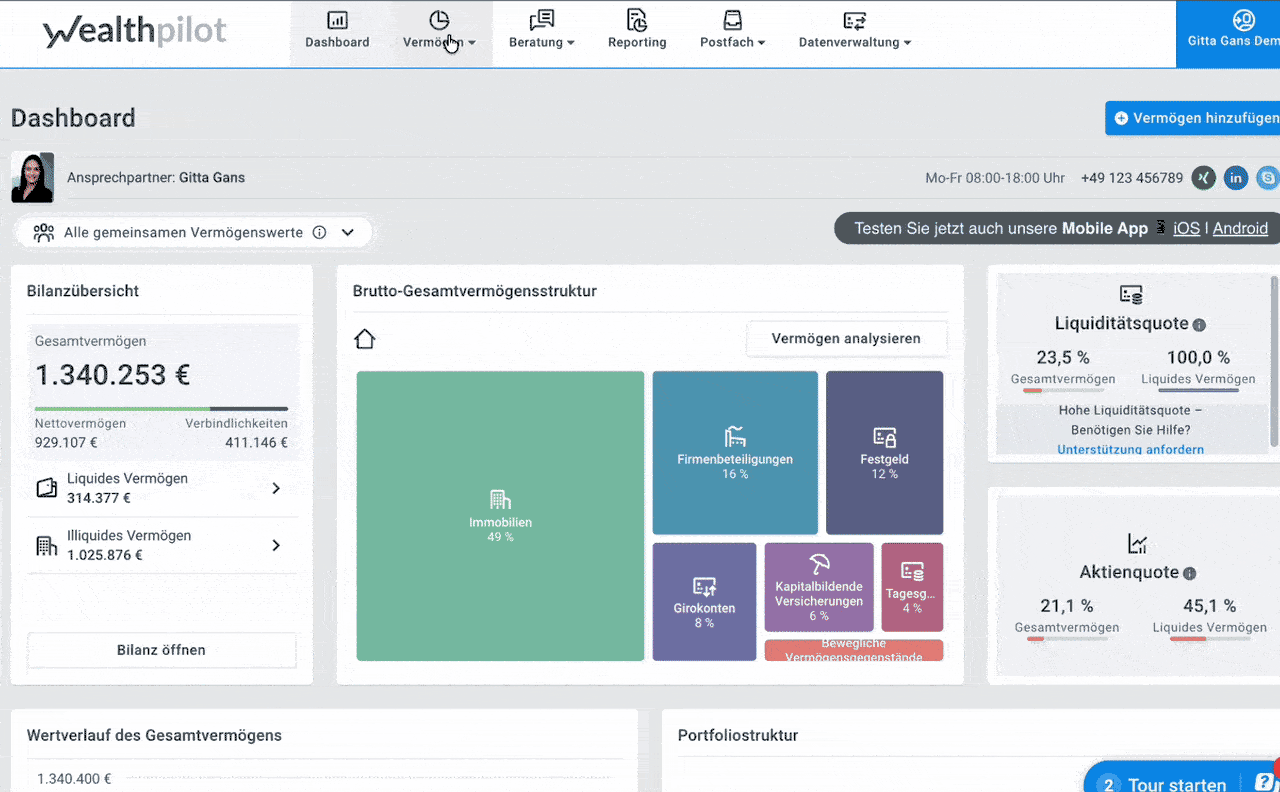The width and height of the screenshot is (1280, 792).
Task: Click info icon next to Aktienquote
Action: point(1189,574)
